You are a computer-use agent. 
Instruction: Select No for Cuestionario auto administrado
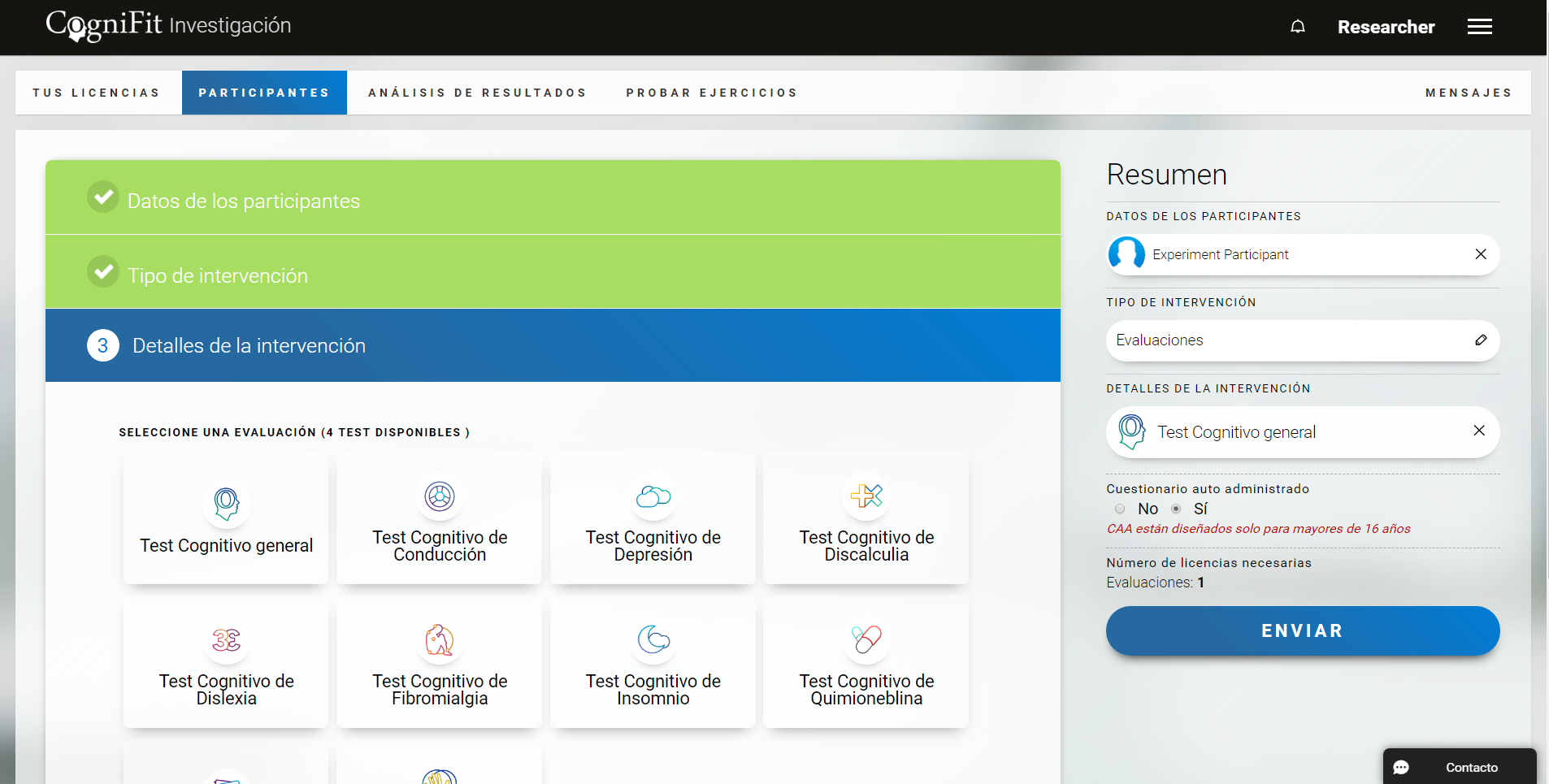point(1120,509)
